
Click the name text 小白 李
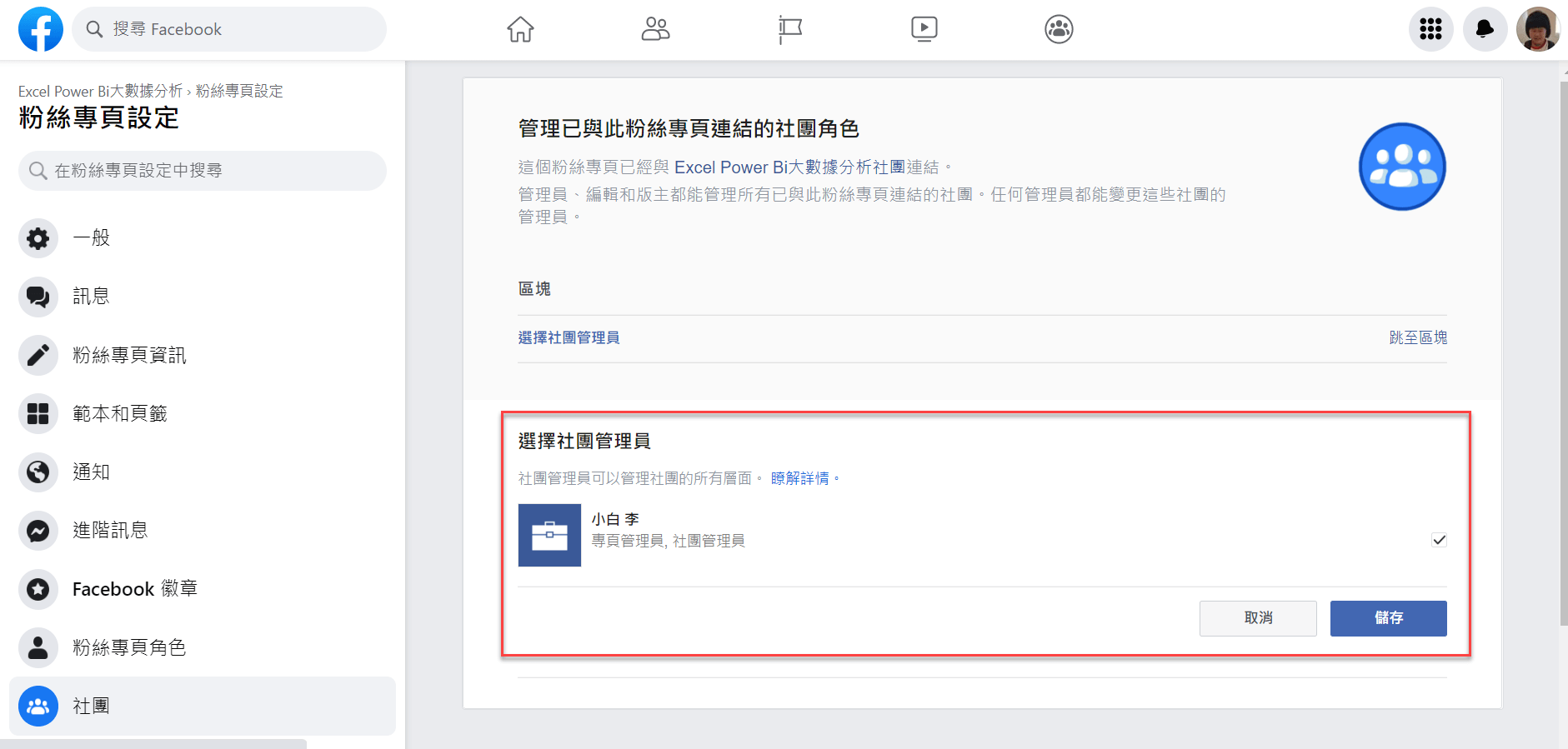(615, 519)
